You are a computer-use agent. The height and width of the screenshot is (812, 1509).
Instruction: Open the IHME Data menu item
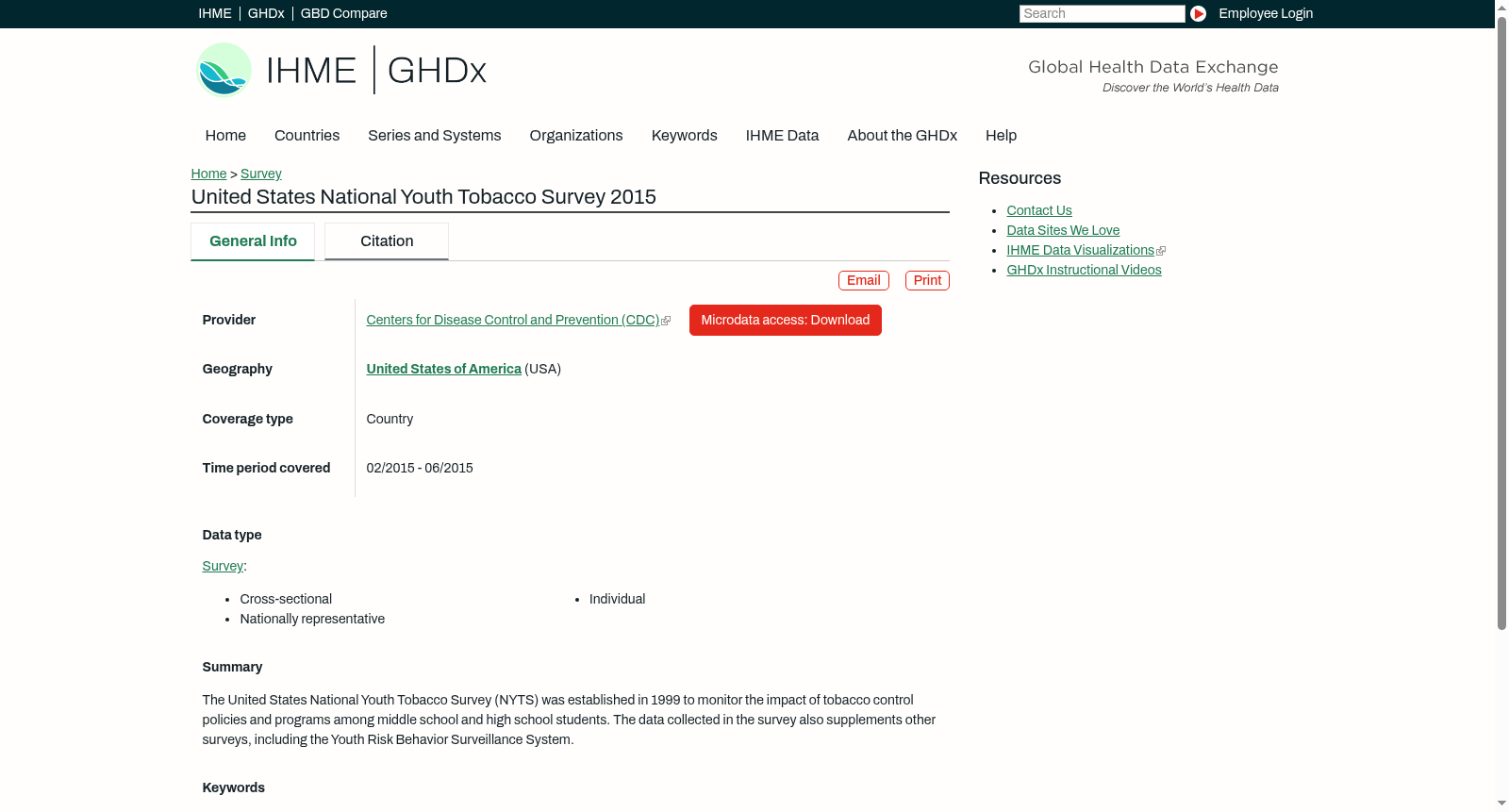[x=782, y=136]
